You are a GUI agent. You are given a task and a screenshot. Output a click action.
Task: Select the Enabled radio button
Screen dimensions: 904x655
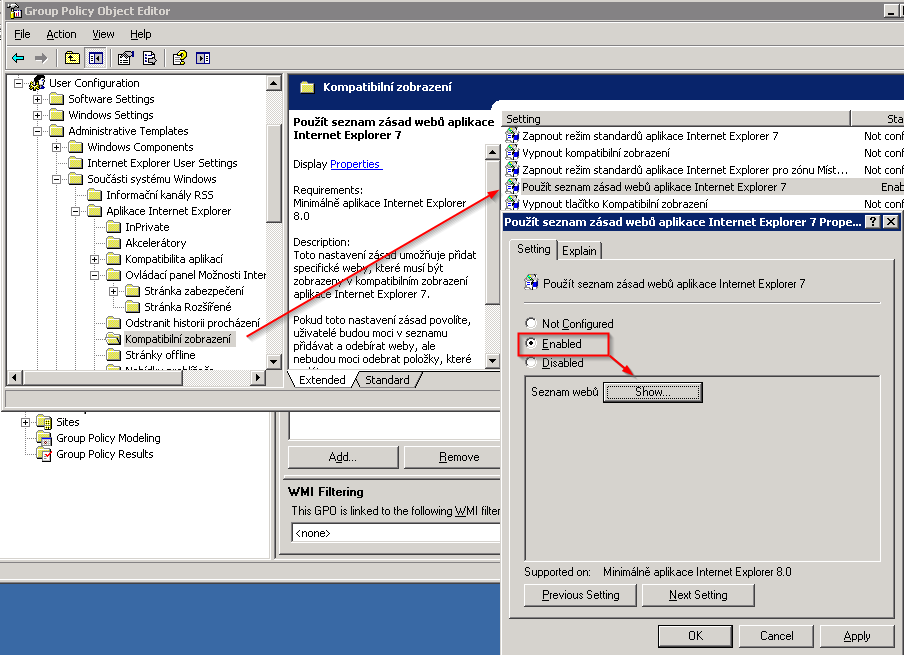point(531,343)
